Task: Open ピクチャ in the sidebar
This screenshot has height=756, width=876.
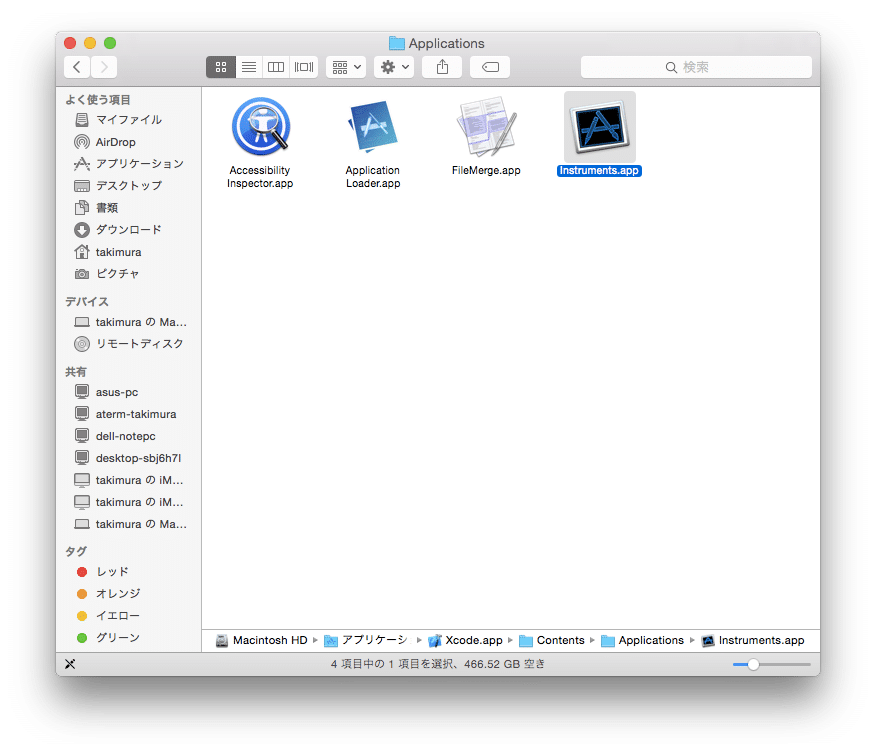Action: (x=128, y=274)
